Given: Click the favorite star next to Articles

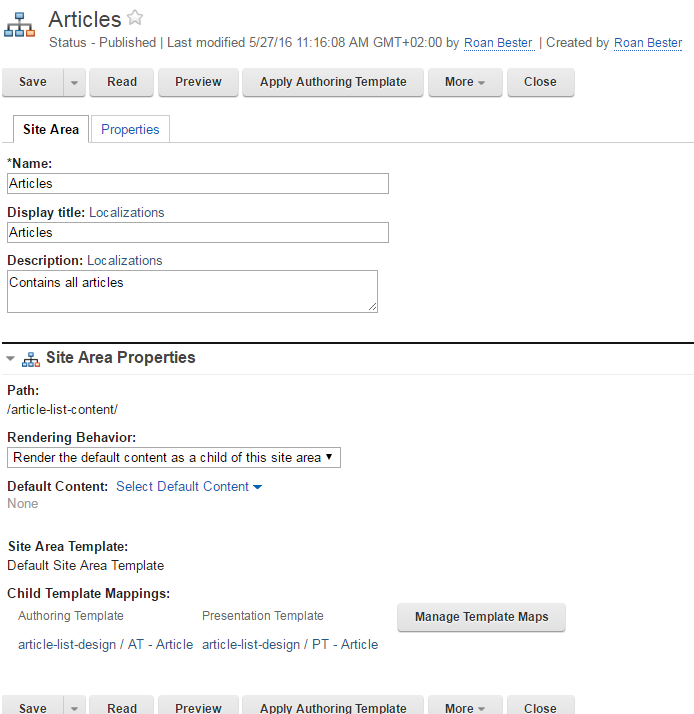Looking at the screenshot, I should [135, 18].
